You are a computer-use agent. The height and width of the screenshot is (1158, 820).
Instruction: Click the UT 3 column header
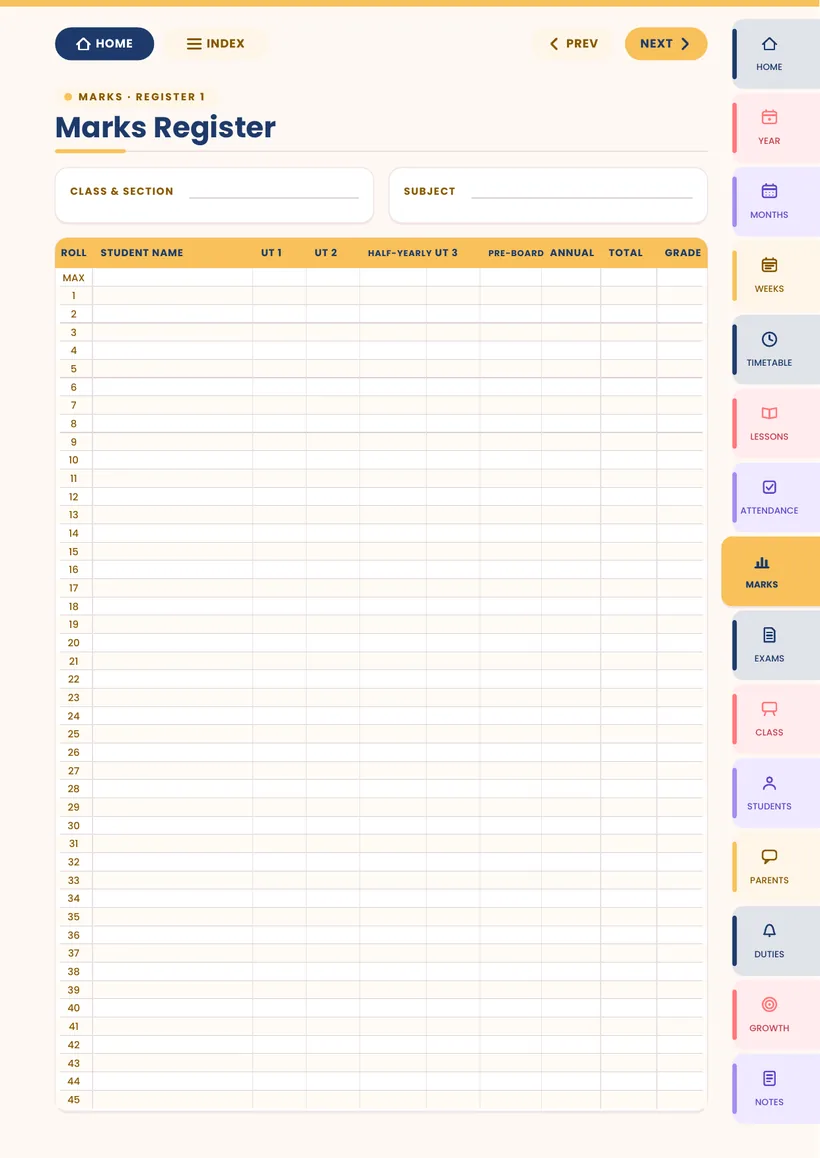click(446, 253)
